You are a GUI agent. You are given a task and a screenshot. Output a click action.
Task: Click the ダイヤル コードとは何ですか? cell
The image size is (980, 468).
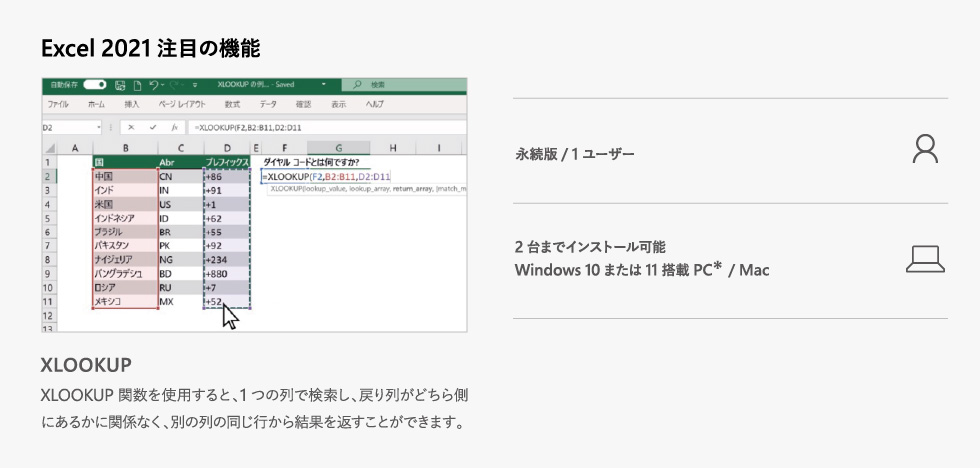pyautogui.click(x=311, y=163)
